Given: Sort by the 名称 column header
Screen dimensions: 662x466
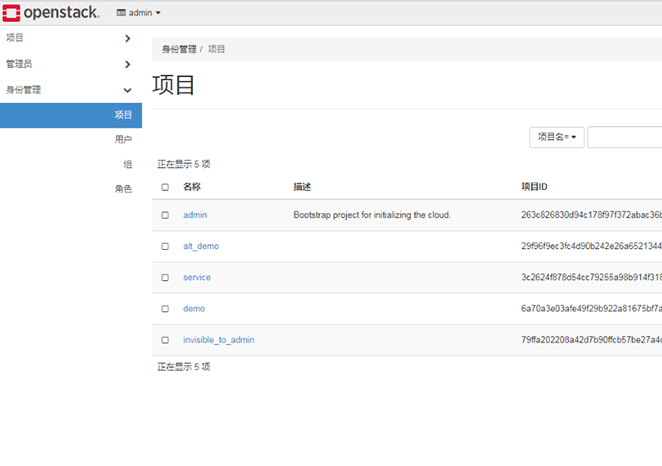Looking at the screenshot, I should [192, 187].
